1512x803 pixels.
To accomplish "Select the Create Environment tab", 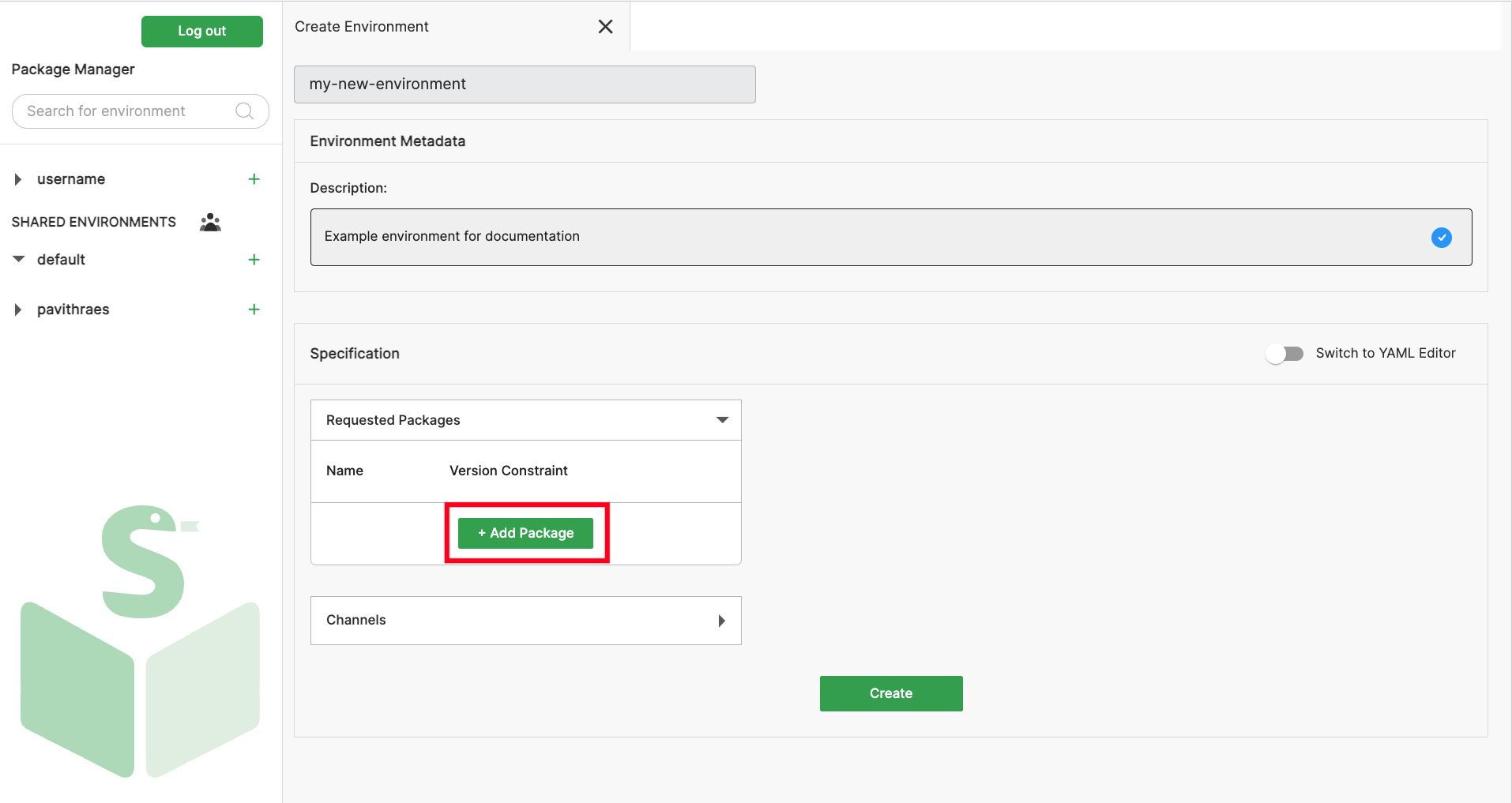I will point(361,26).
